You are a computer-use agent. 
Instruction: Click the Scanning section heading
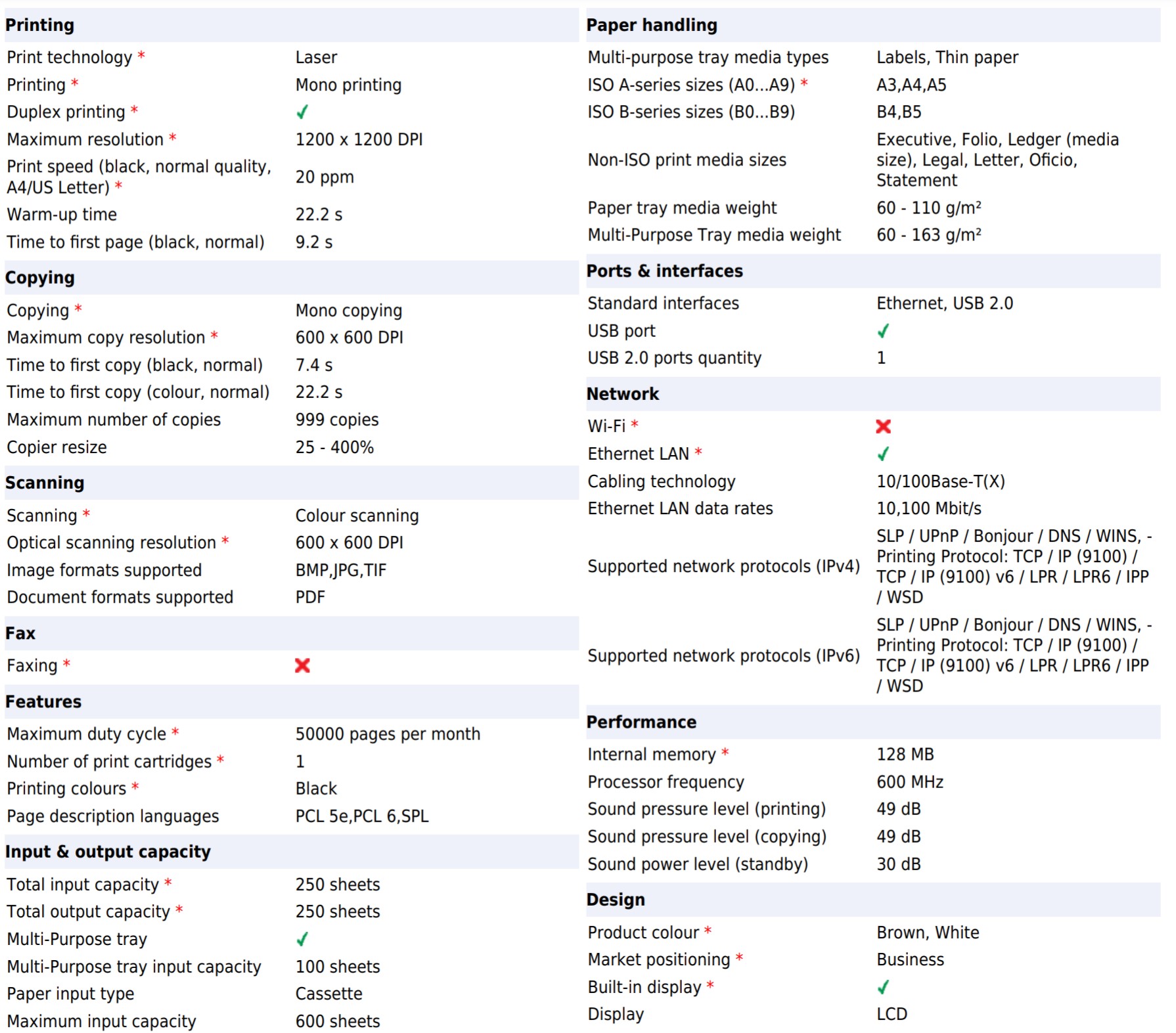pyautogui.click(x=45, y=483)
